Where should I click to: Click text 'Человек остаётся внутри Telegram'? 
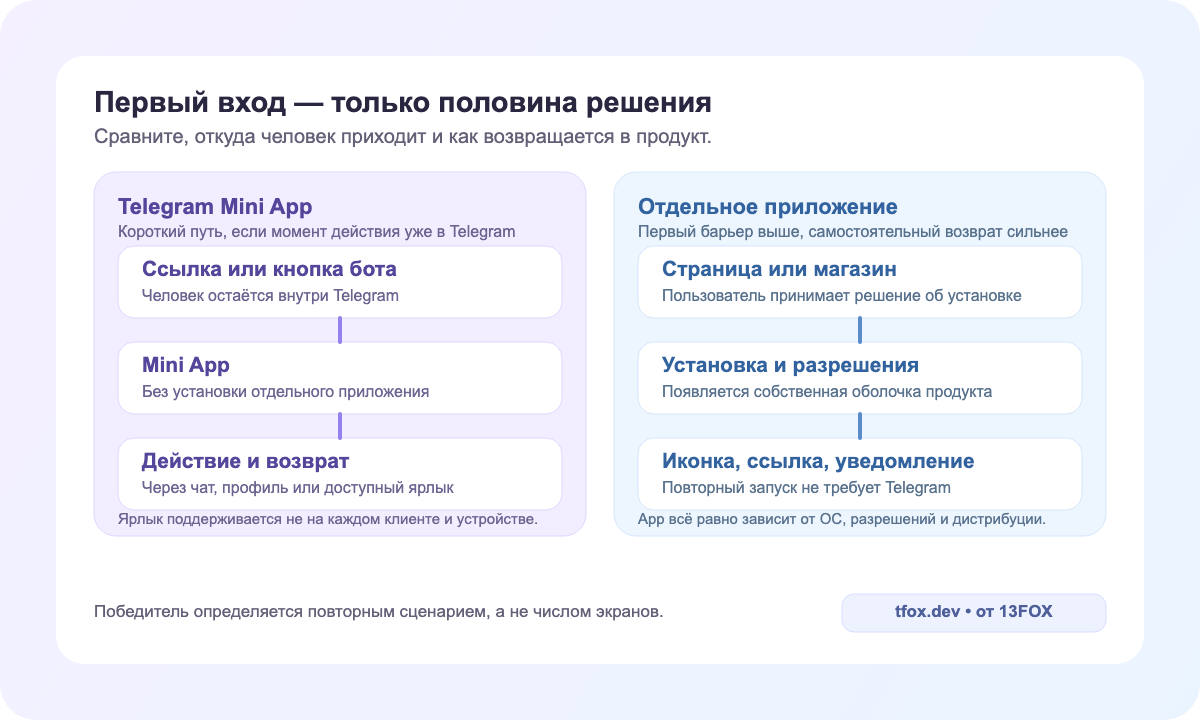[x=270, y=296]
